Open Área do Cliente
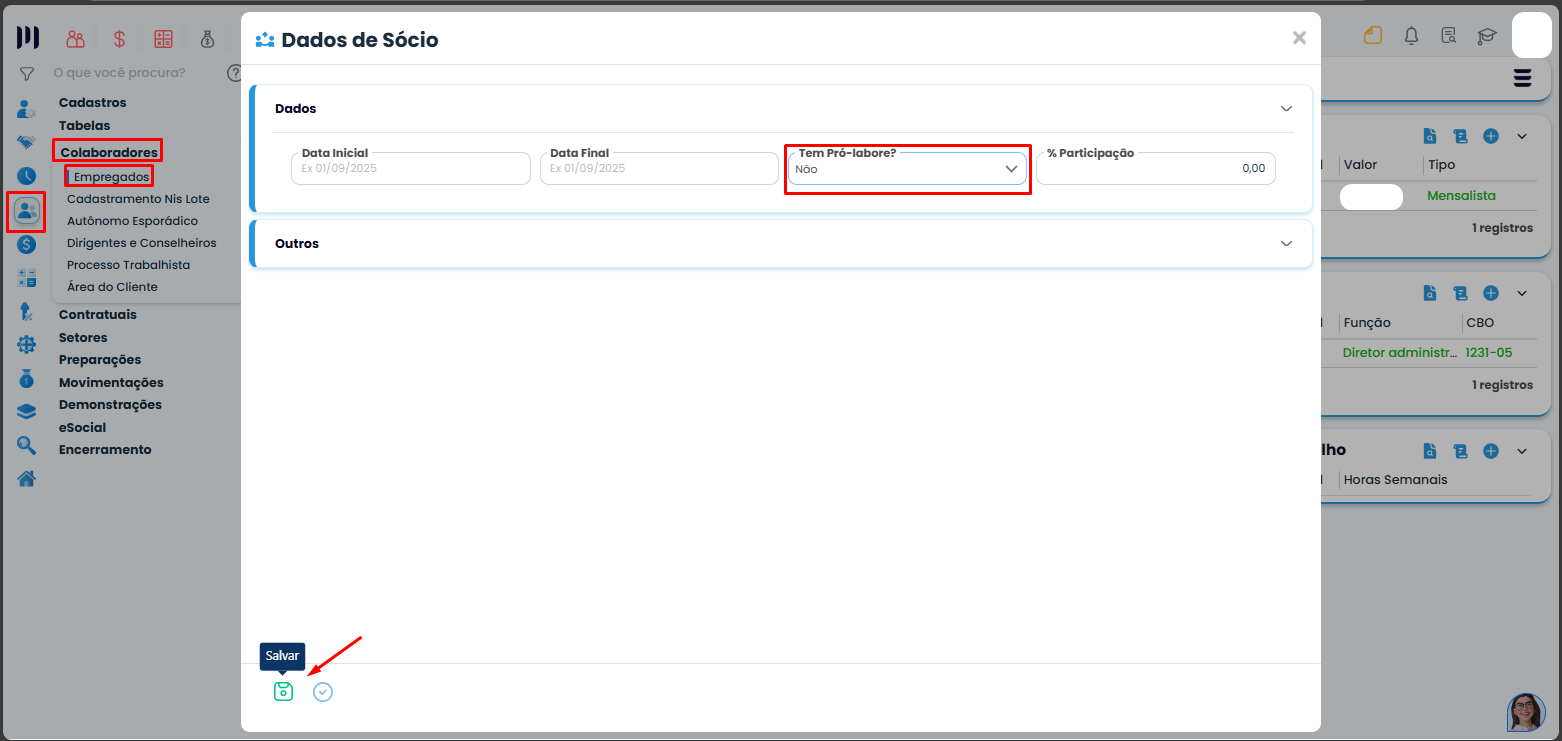Viewport: 1562px width, 741px height. click(x=112, y=287)
